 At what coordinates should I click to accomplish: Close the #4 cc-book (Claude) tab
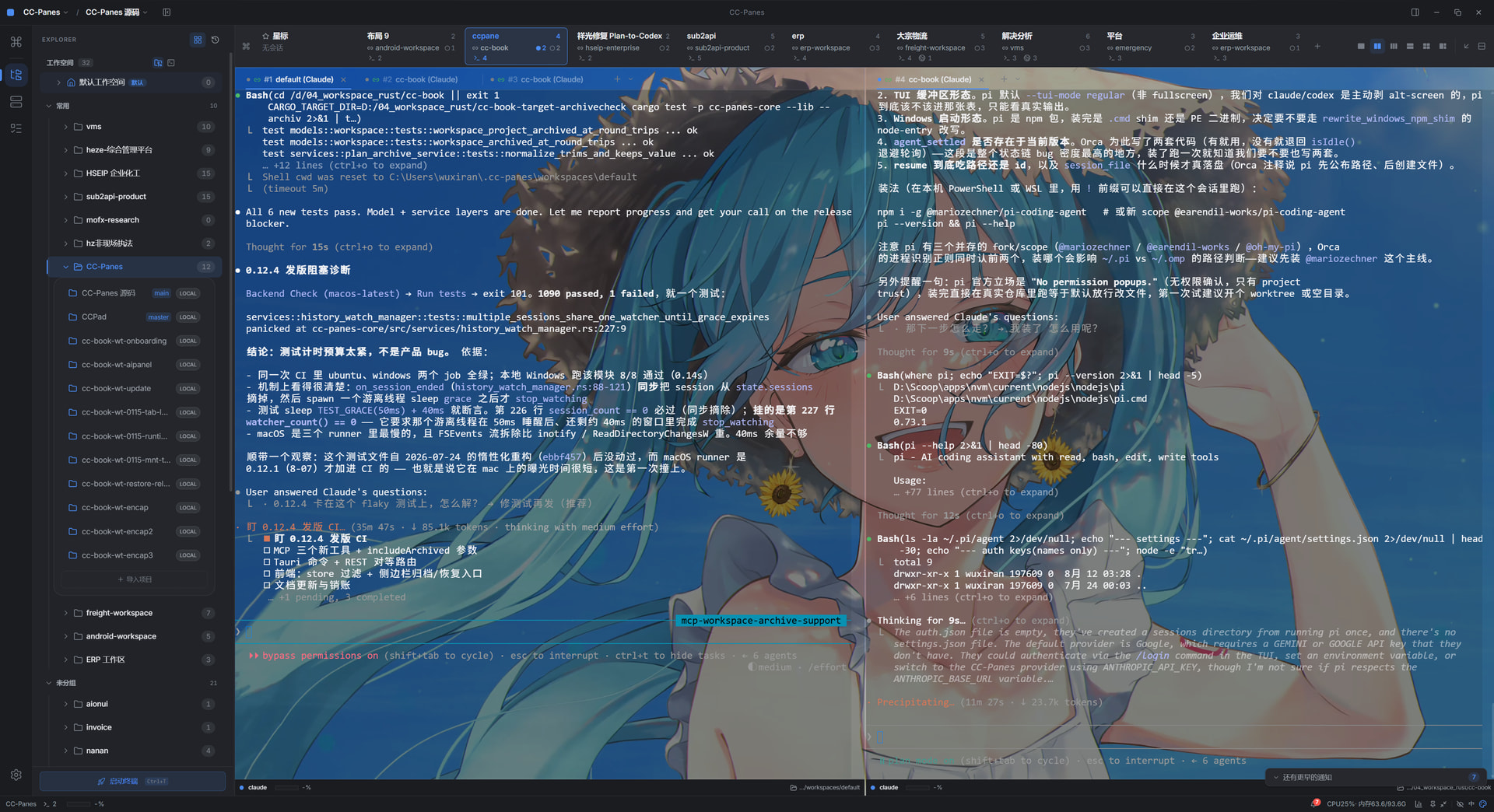[x=981, y=79]
